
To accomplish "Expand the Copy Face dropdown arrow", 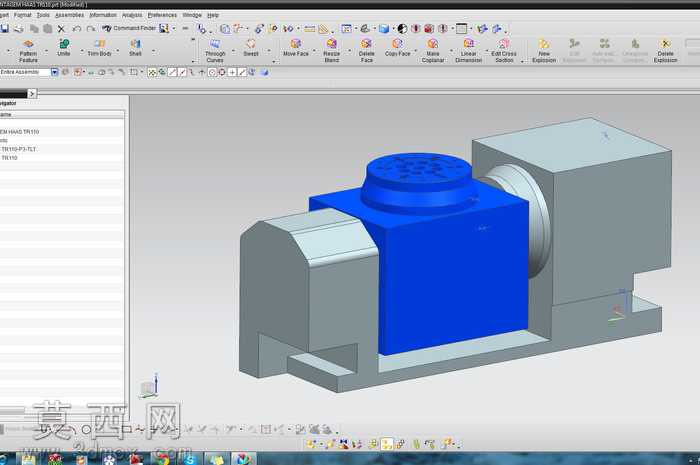I will click(x=416, y=51).
